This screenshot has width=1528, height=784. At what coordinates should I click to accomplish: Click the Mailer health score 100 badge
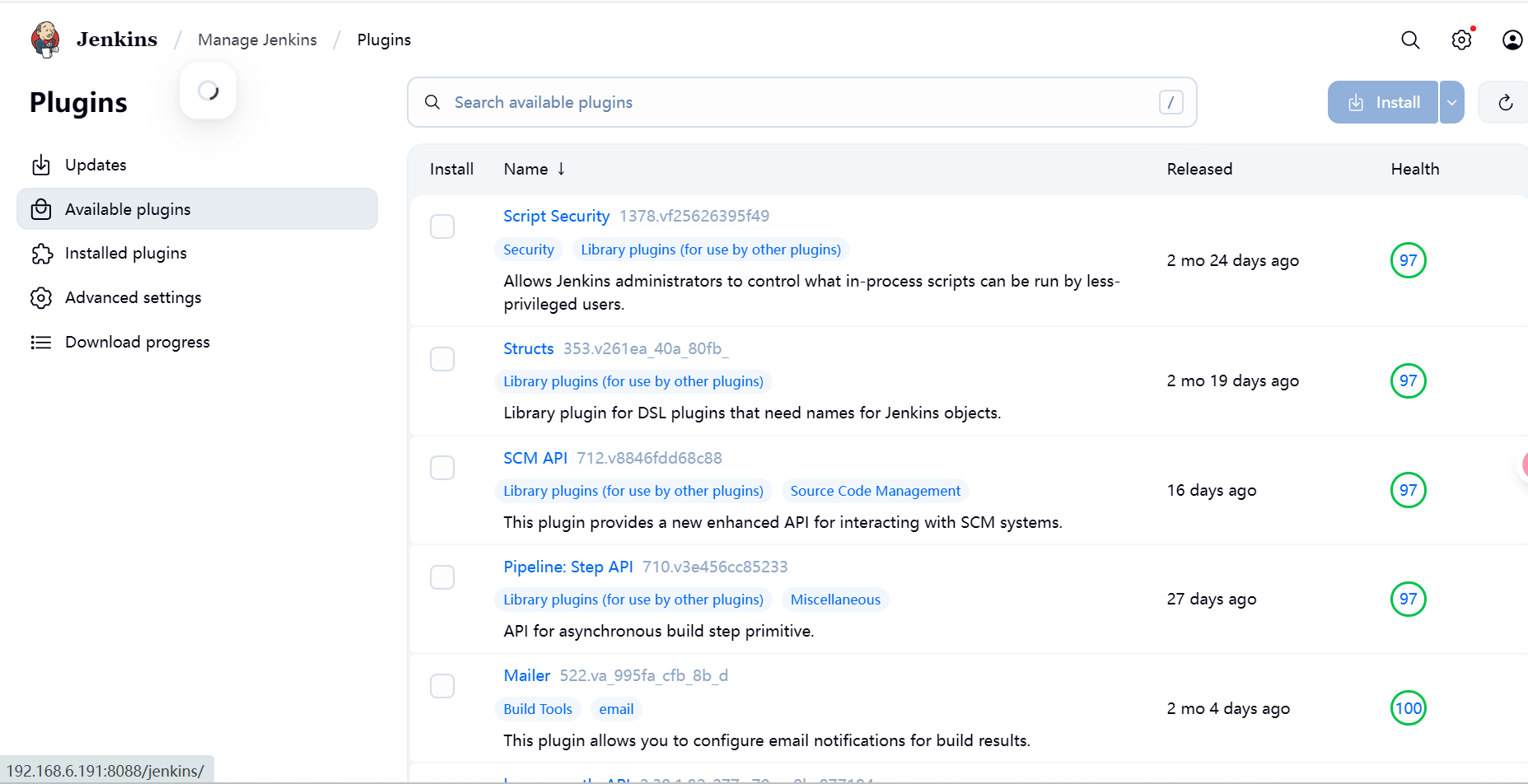coord(1408,708)
